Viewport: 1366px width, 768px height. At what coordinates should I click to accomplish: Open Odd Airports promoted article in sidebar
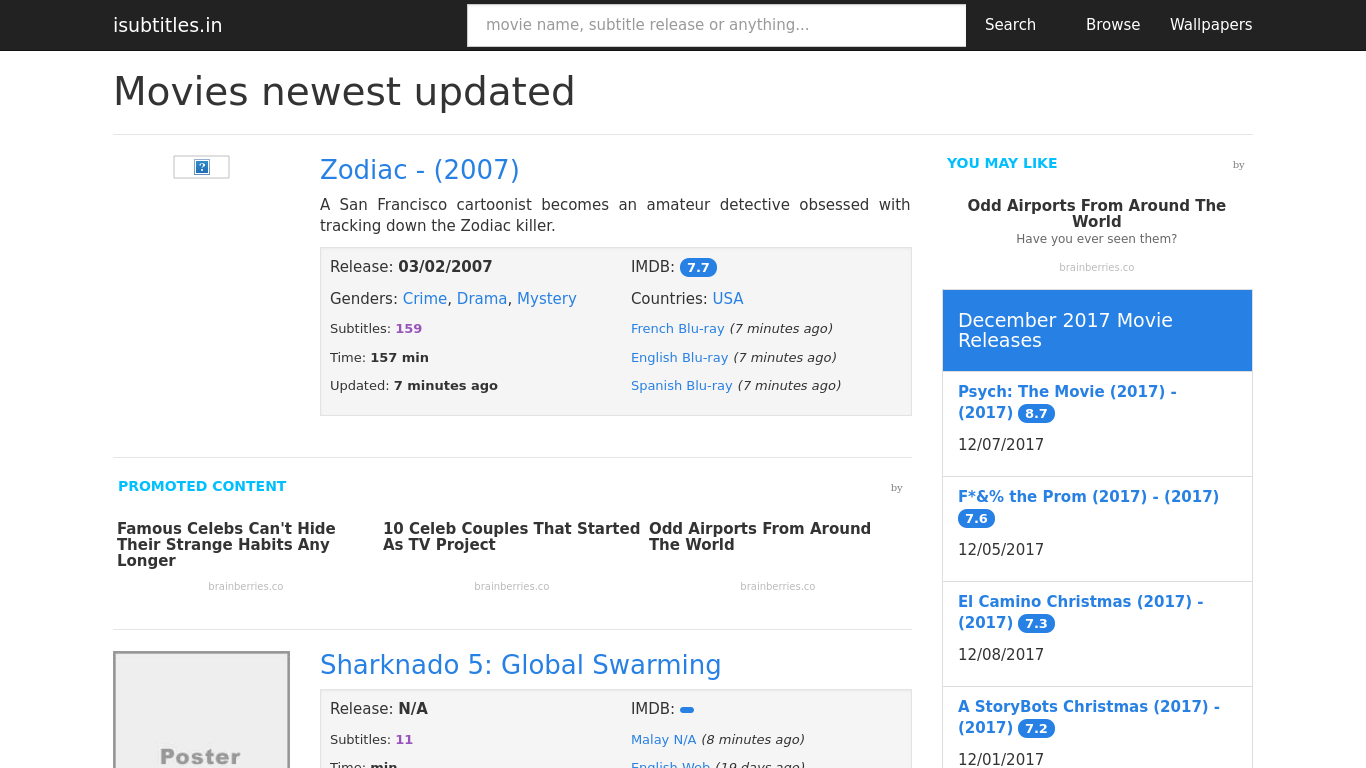tap(1097, 214)
